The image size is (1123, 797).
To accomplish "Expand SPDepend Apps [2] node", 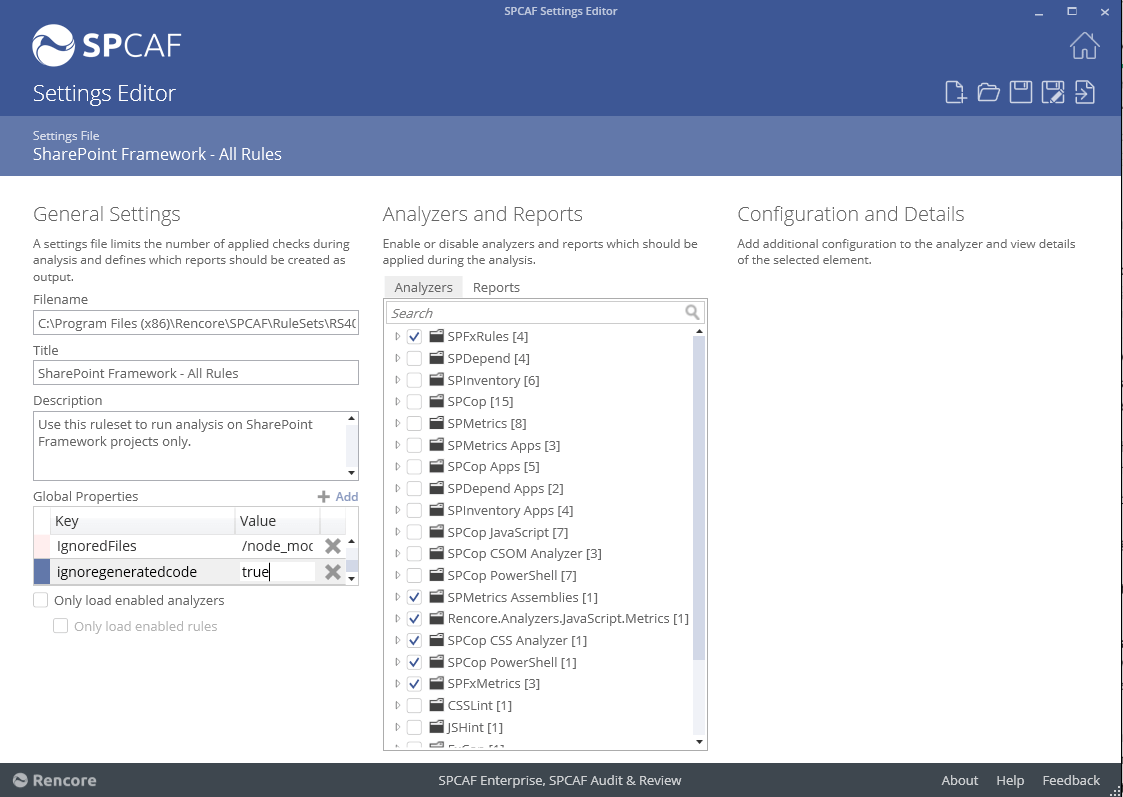I will tap(397, 488).
